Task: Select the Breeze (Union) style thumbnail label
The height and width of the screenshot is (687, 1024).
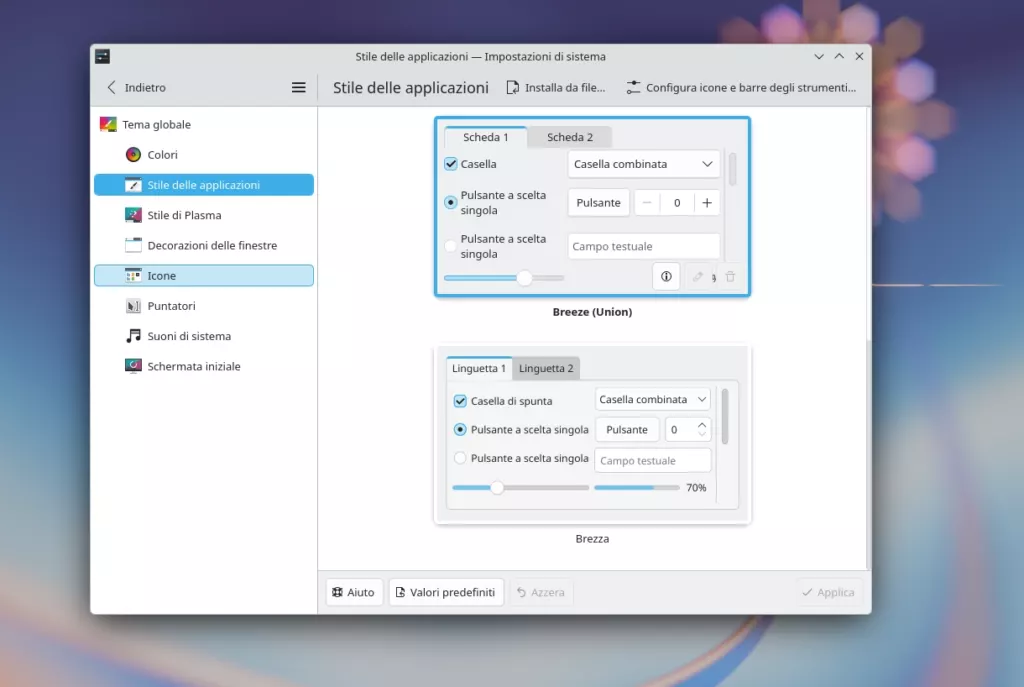Action: [592, 312]
